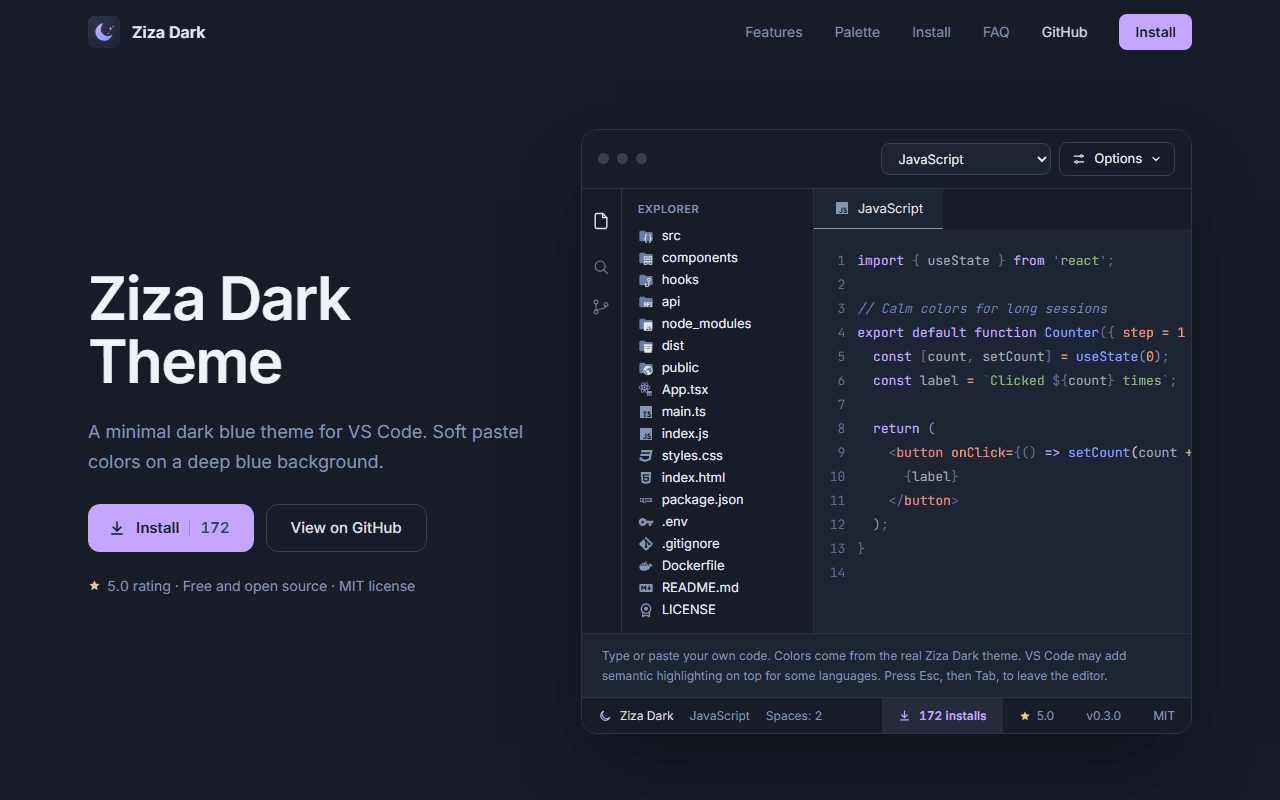Click the purple Install button in header

click(x=1155, y=32)
